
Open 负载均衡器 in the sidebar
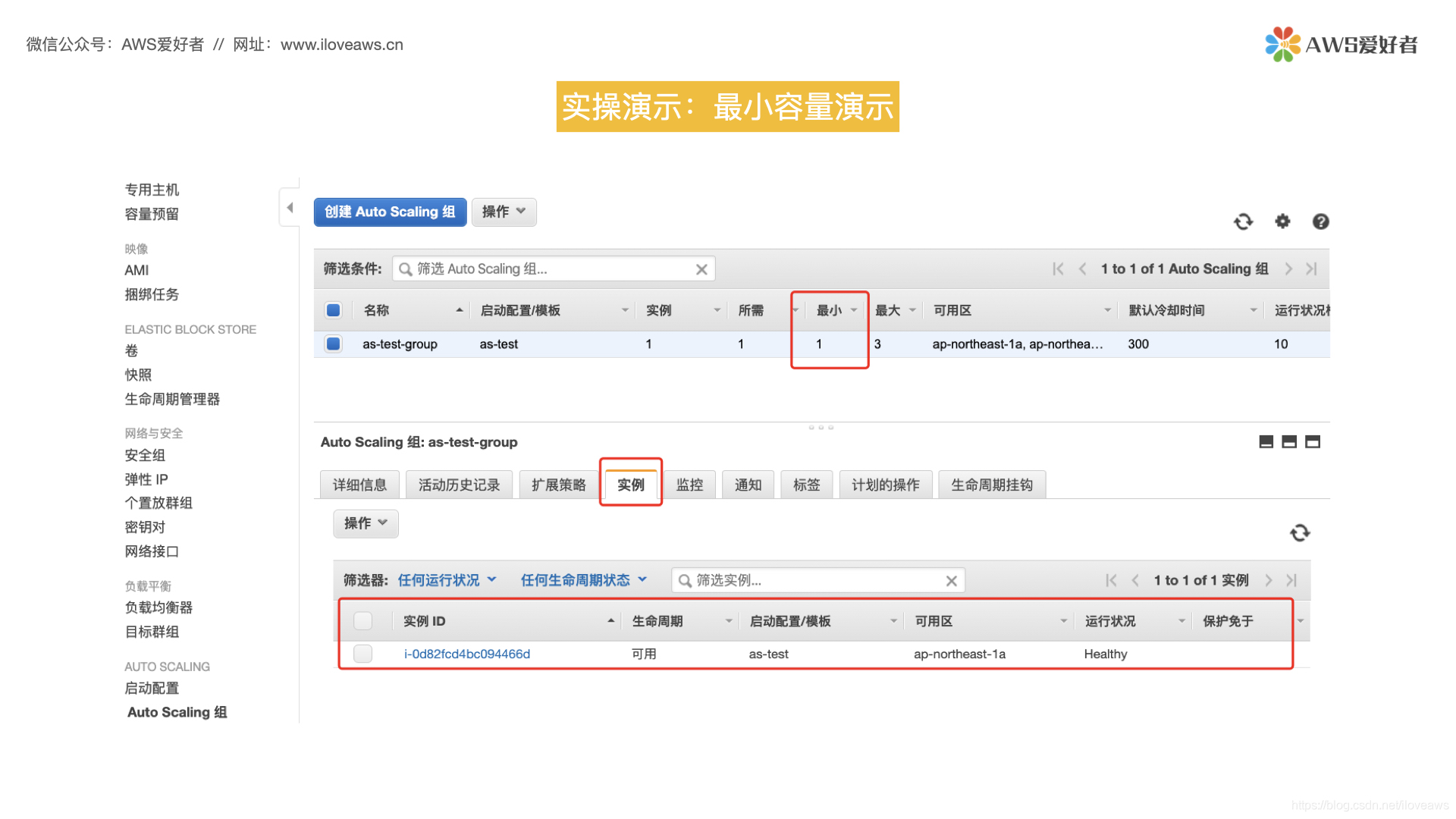pyautogui.click(x=158, y=607)
